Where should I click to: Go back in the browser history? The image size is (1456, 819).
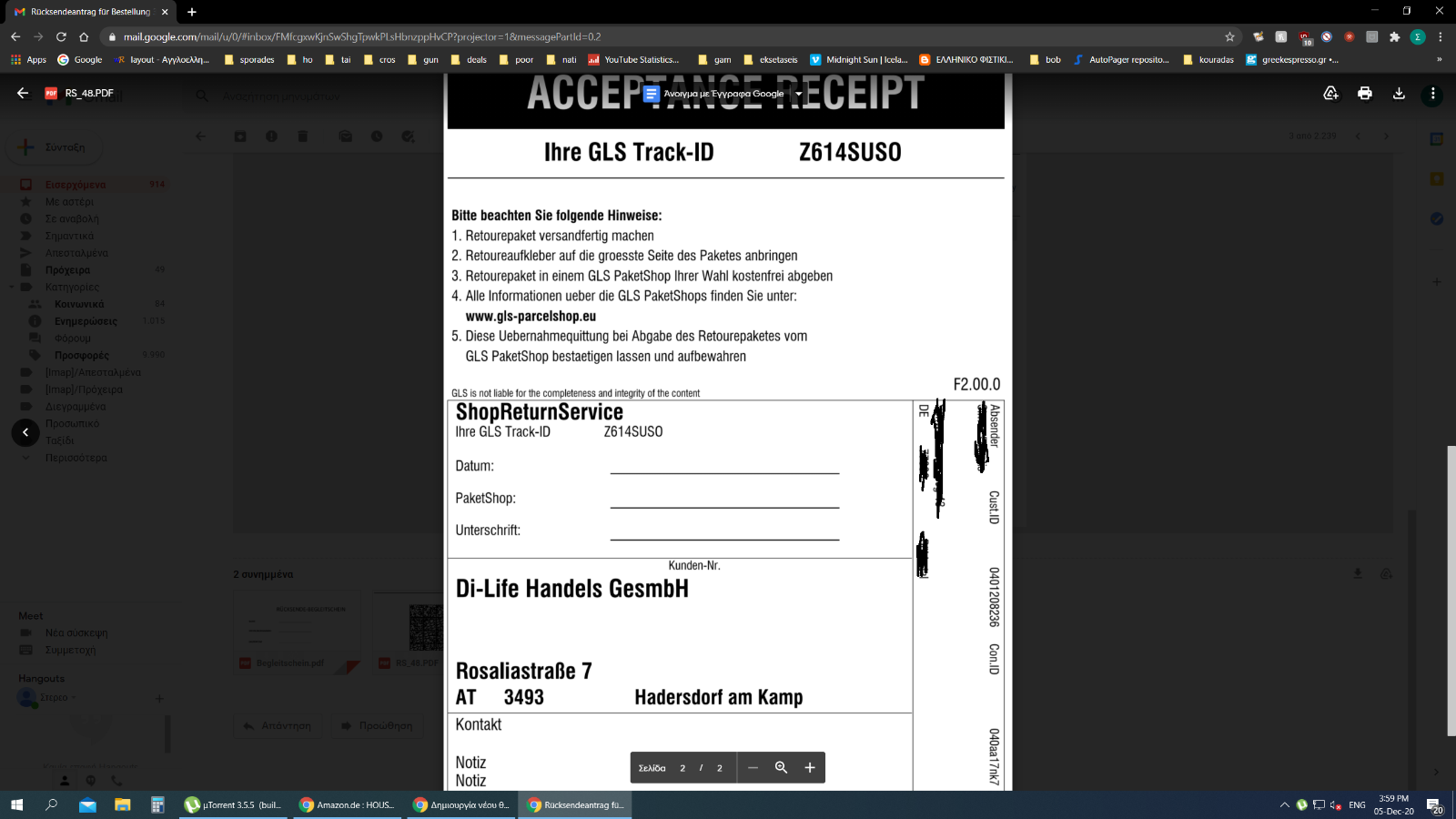coord(15,36)
